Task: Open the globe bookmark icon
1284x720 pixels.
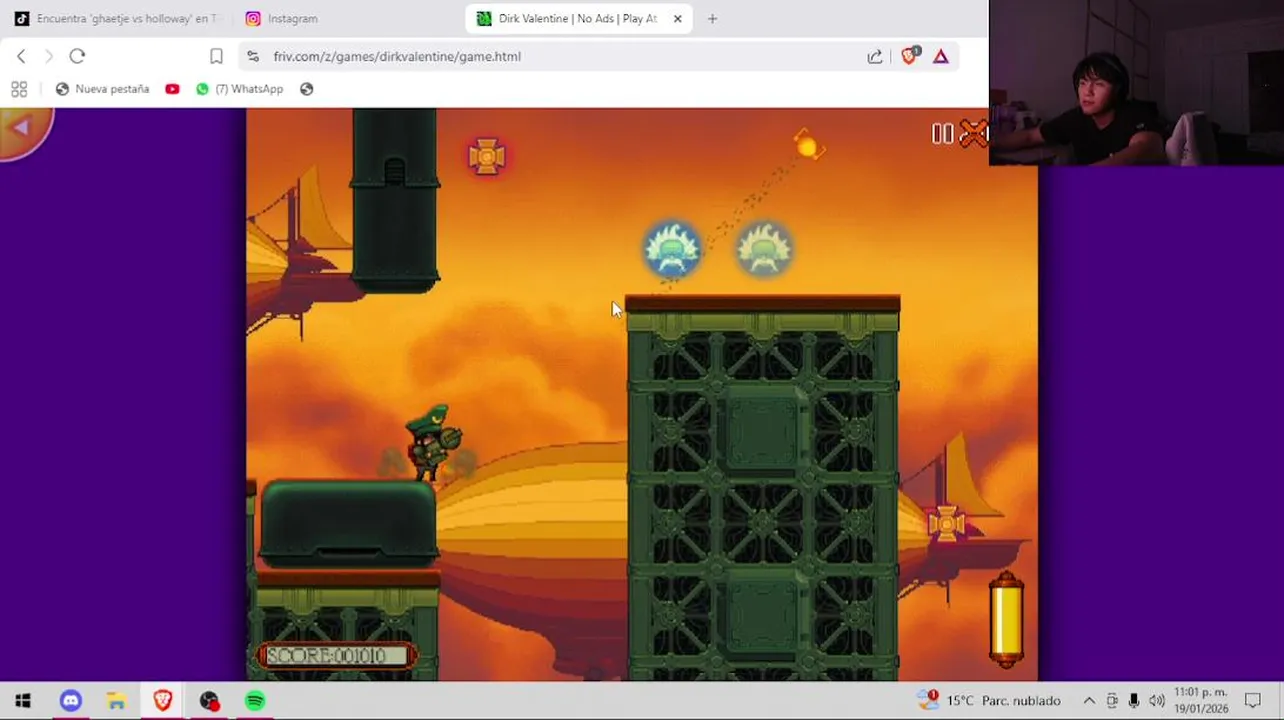Action: [306, 89]
